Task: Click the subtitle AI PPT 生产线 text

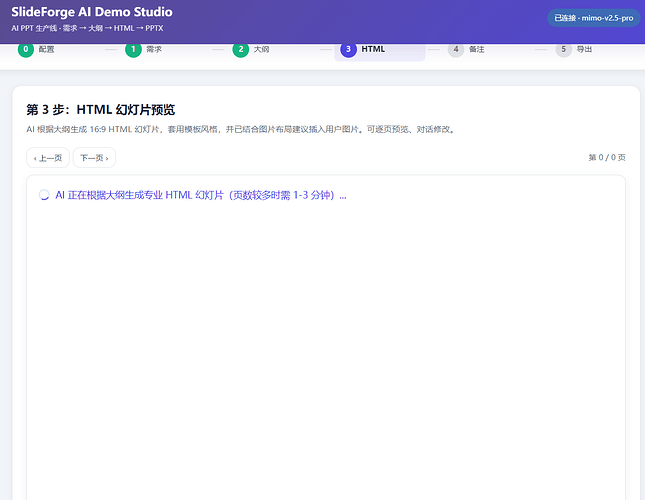Action: (x=87, y=28)
